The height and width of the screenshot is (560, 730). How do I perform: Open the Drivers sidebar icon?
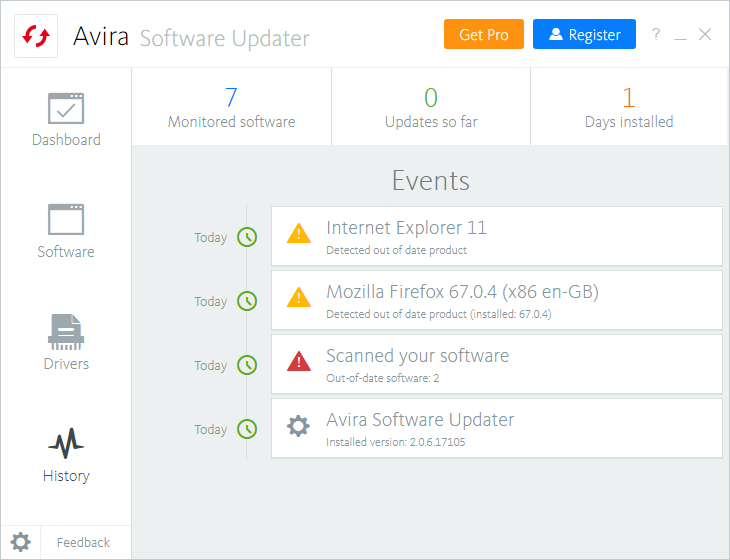(x=66, y=331)
